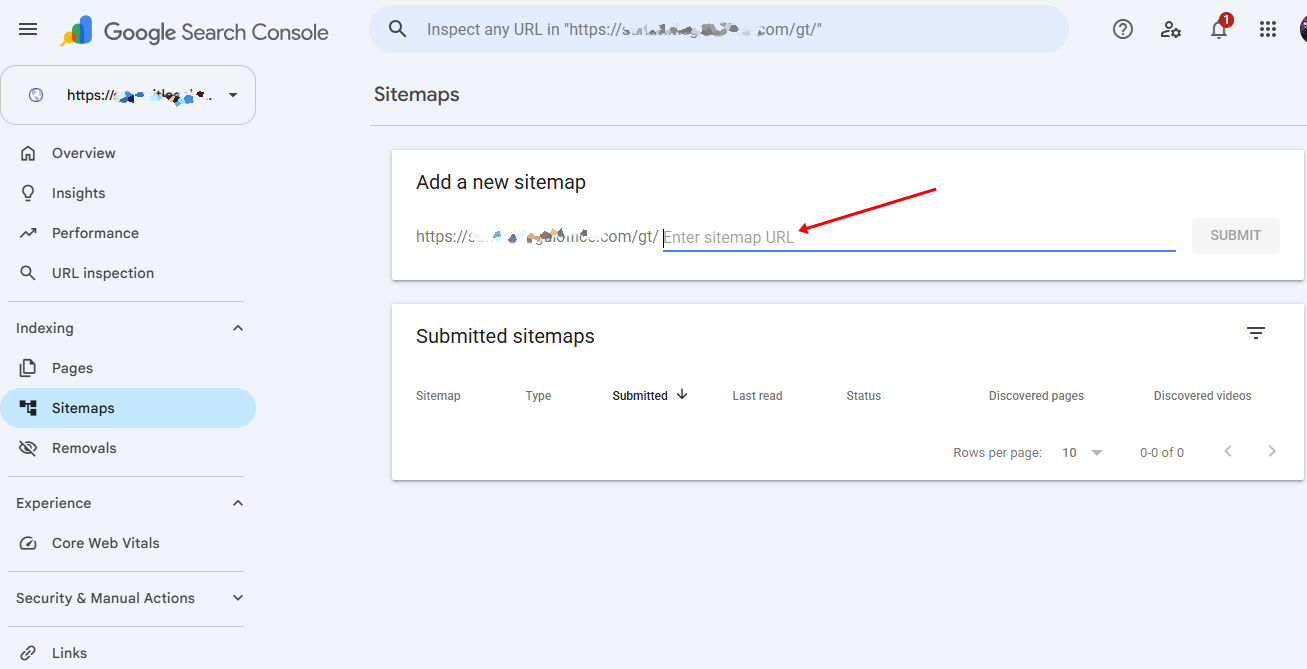The height and width of the screenshot is (669, 1307).
Task: Open the main hamburger menu
Action: (x=28, y=30)
